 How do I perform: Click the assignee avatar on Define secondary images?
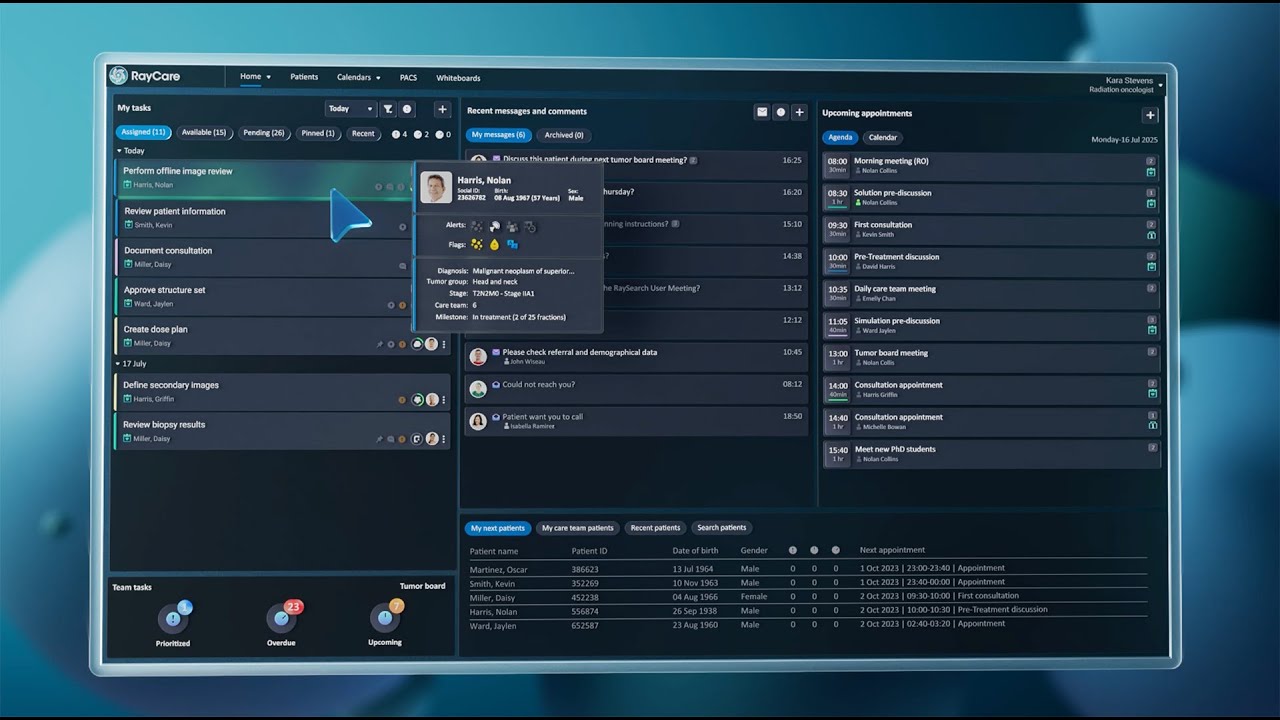pos(432,400)
